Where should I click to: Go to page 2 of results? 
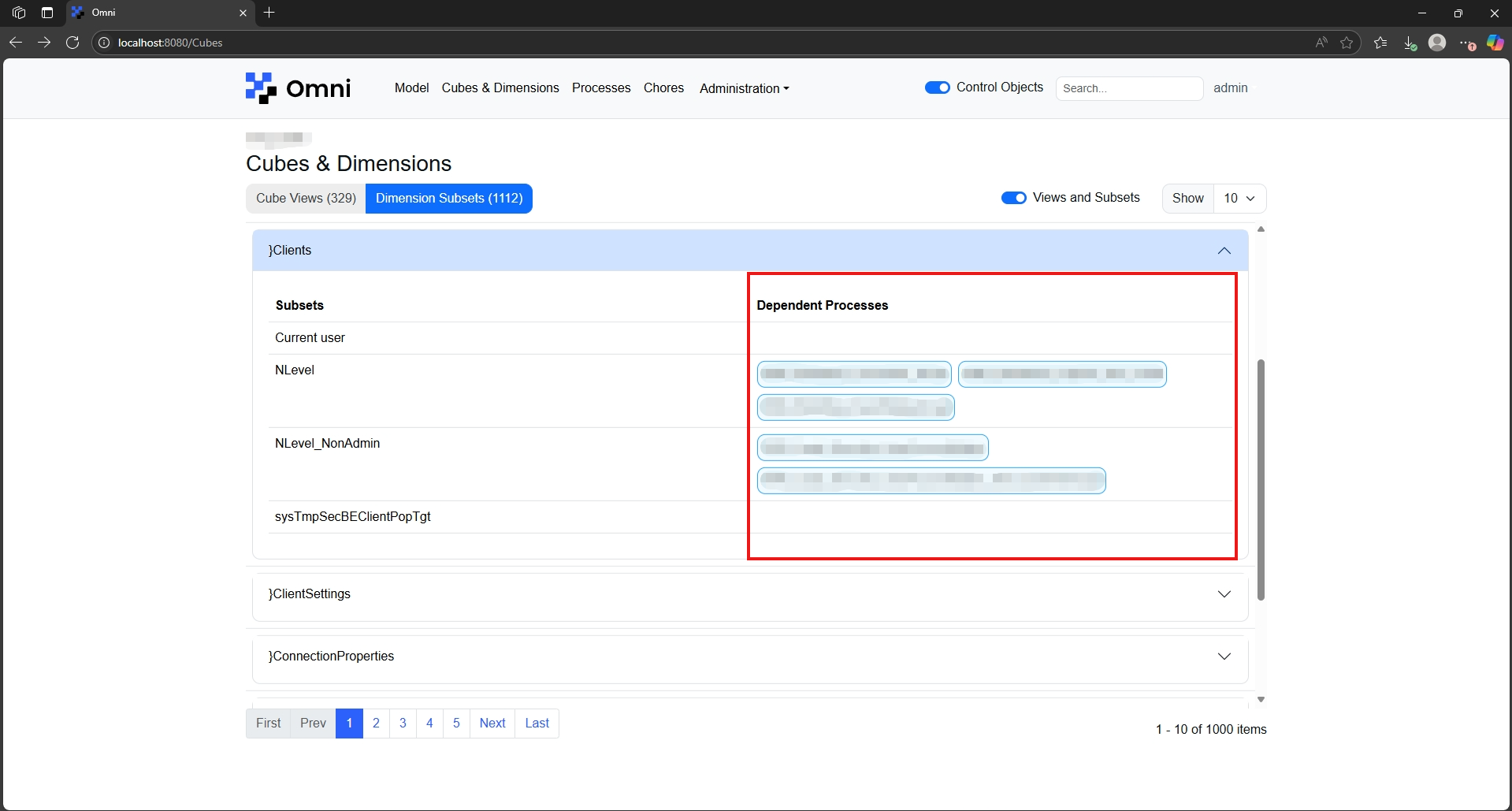tap(376, 724)
